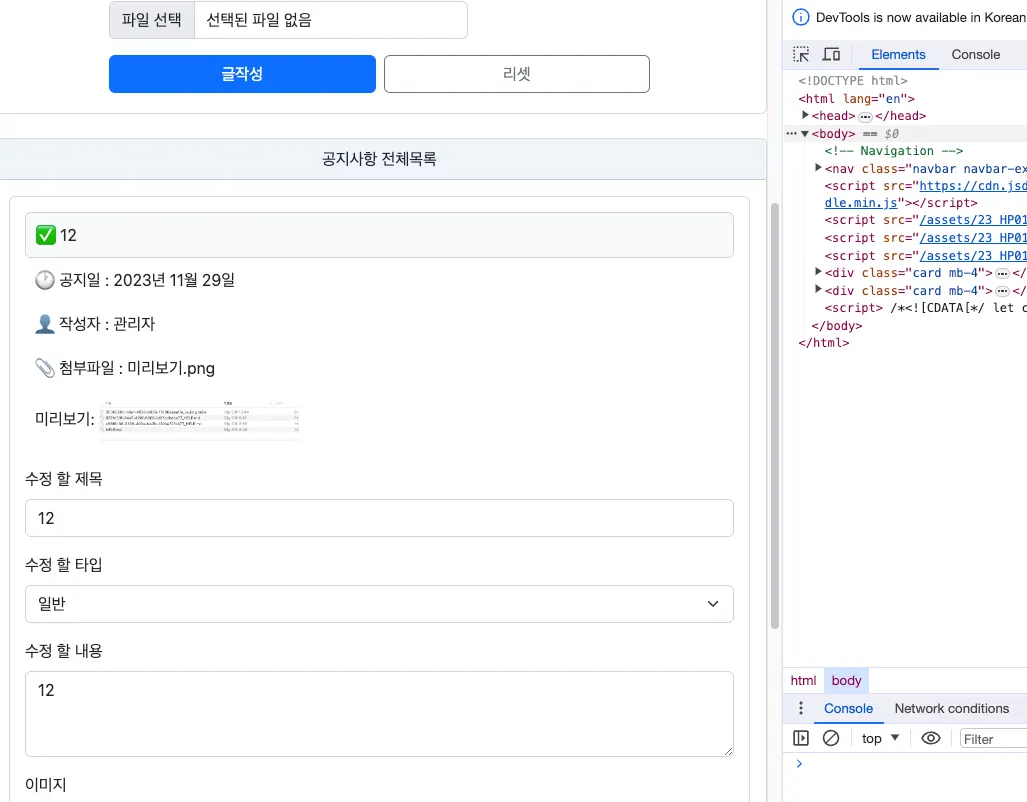Select body in the breadcrumb
The image size is (1027, 802).
(846, 681)
